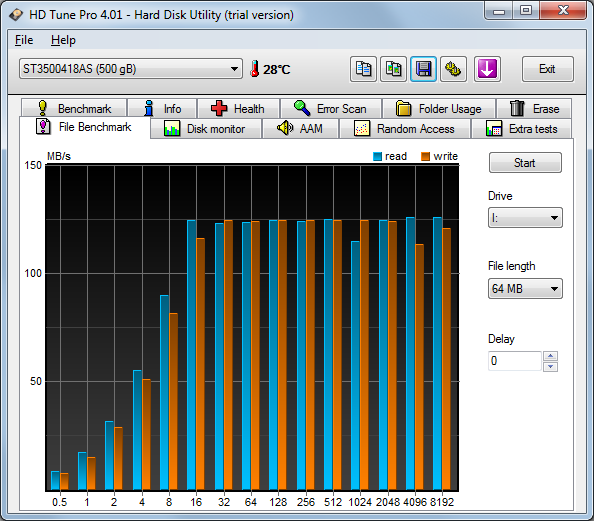Click the orange write legend swatch

point(425,156)
